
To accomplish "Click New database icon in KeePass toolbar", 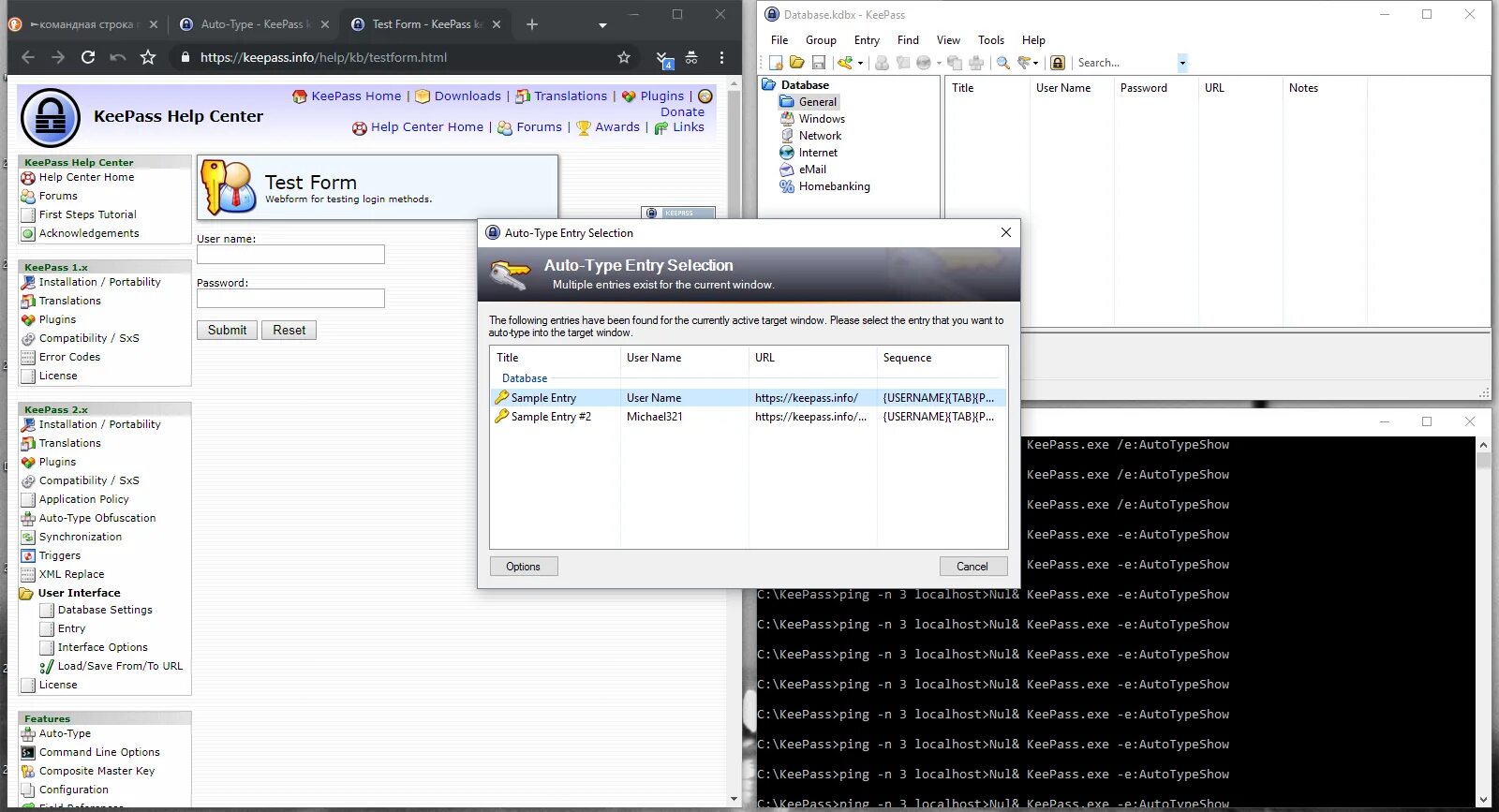I will [x=776, y=63].
